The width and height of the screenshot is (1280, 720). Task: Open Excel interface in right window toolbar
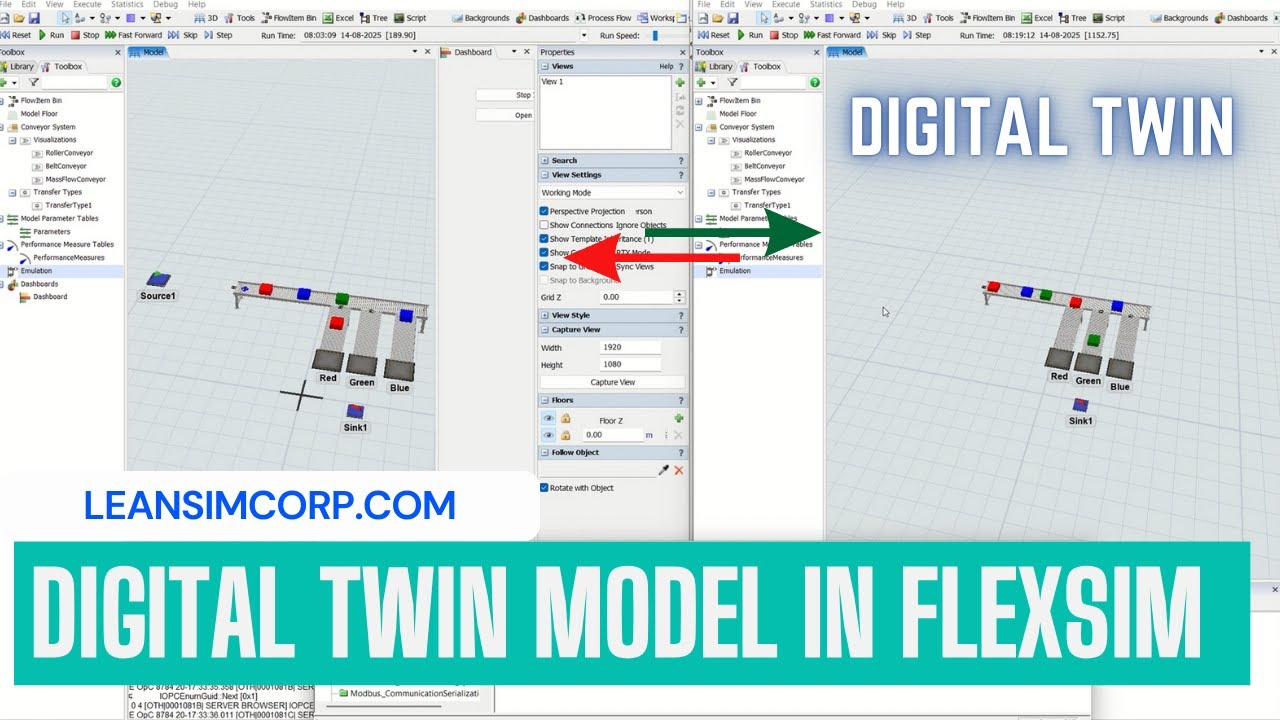click(1037, 18)
